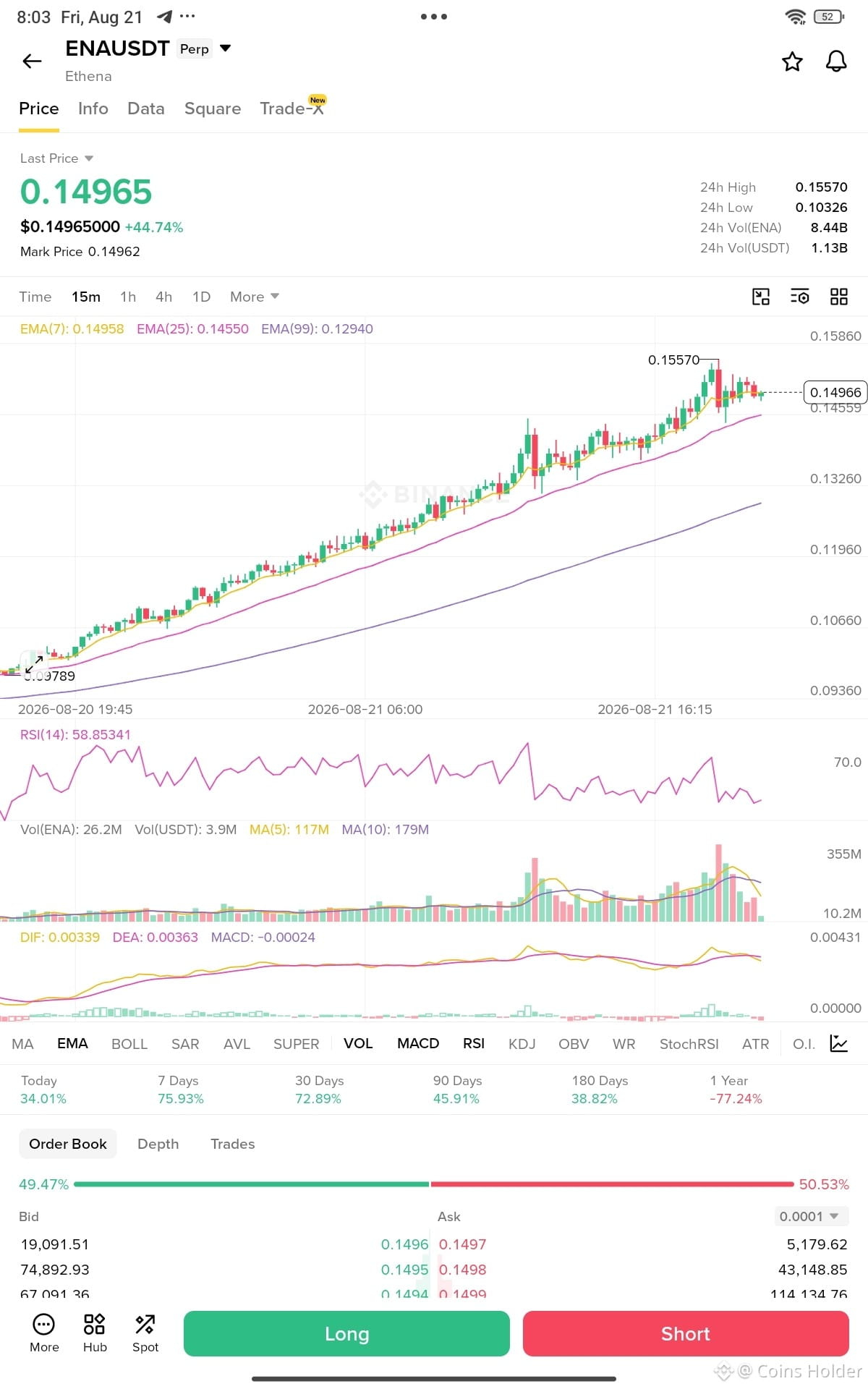868x1389 pixels.
Task: Open the More menu icon at bottom
Action: pos(44,1333)
